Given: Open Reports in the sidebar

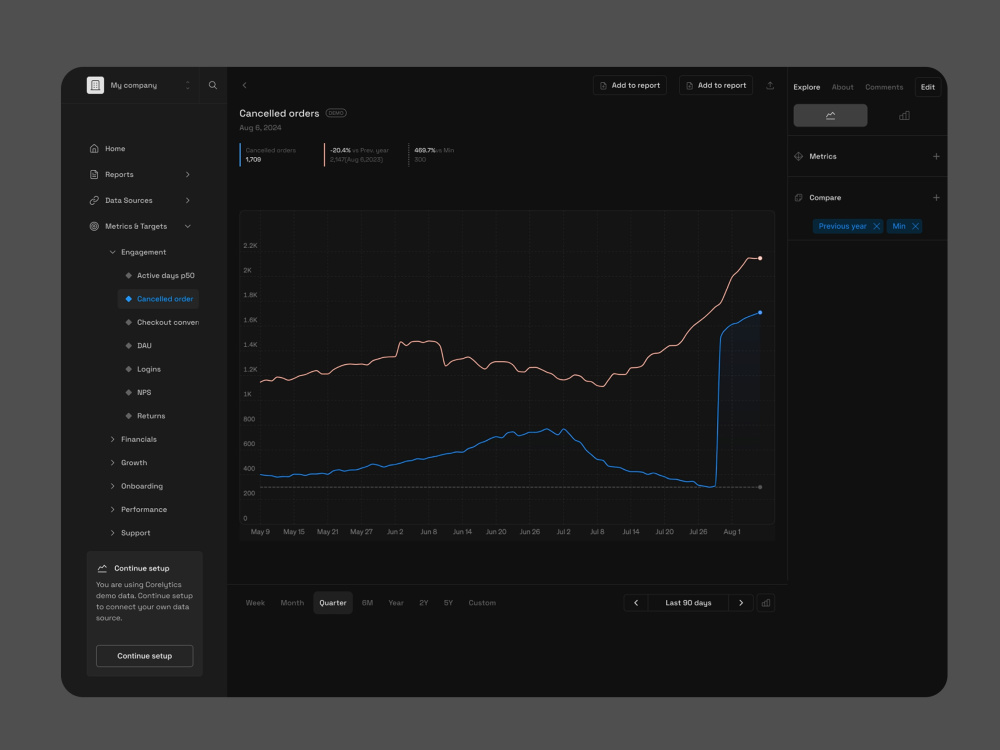Looking at the screenshot, I should pos(119,175).
